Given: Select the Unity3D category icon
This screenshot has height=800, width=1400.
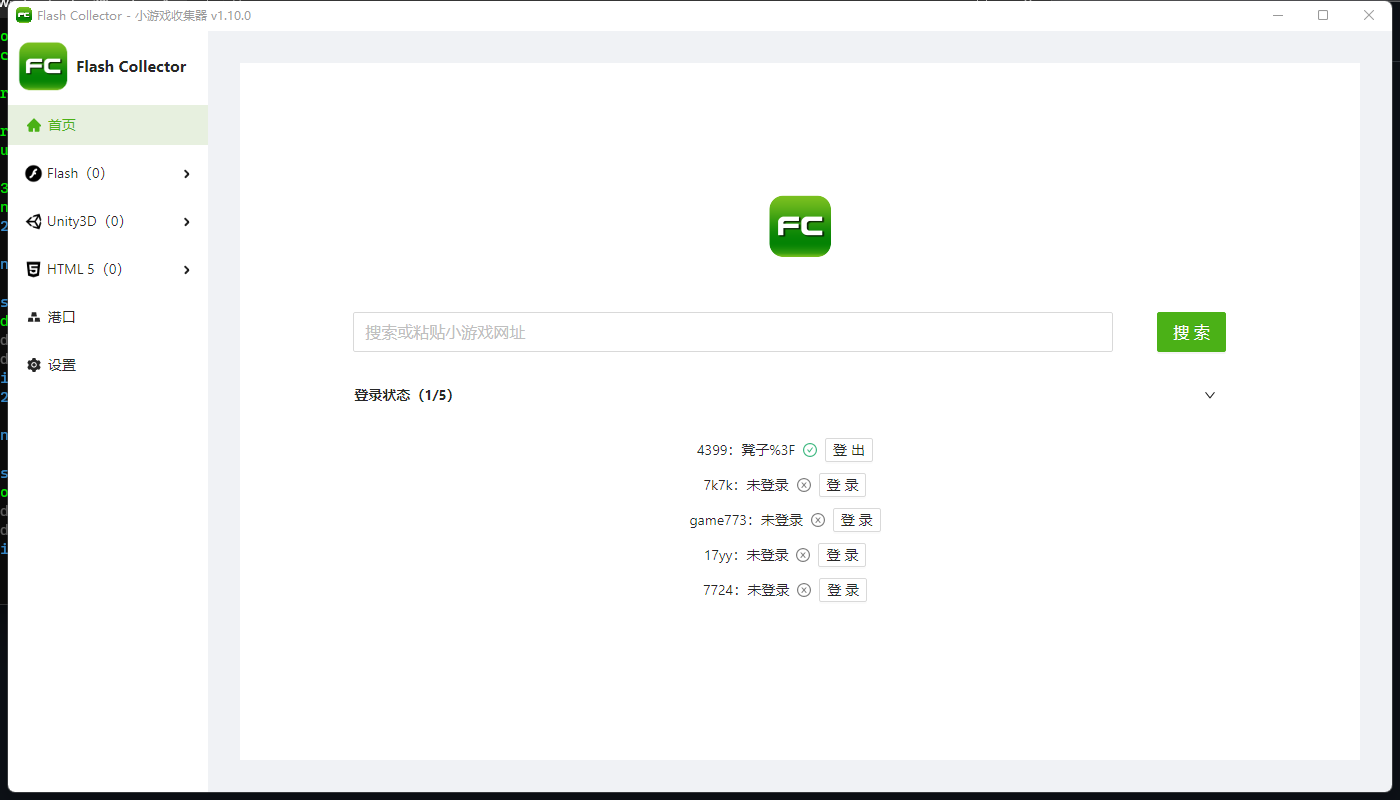Looking at the screenshot, I should [31, 221].
